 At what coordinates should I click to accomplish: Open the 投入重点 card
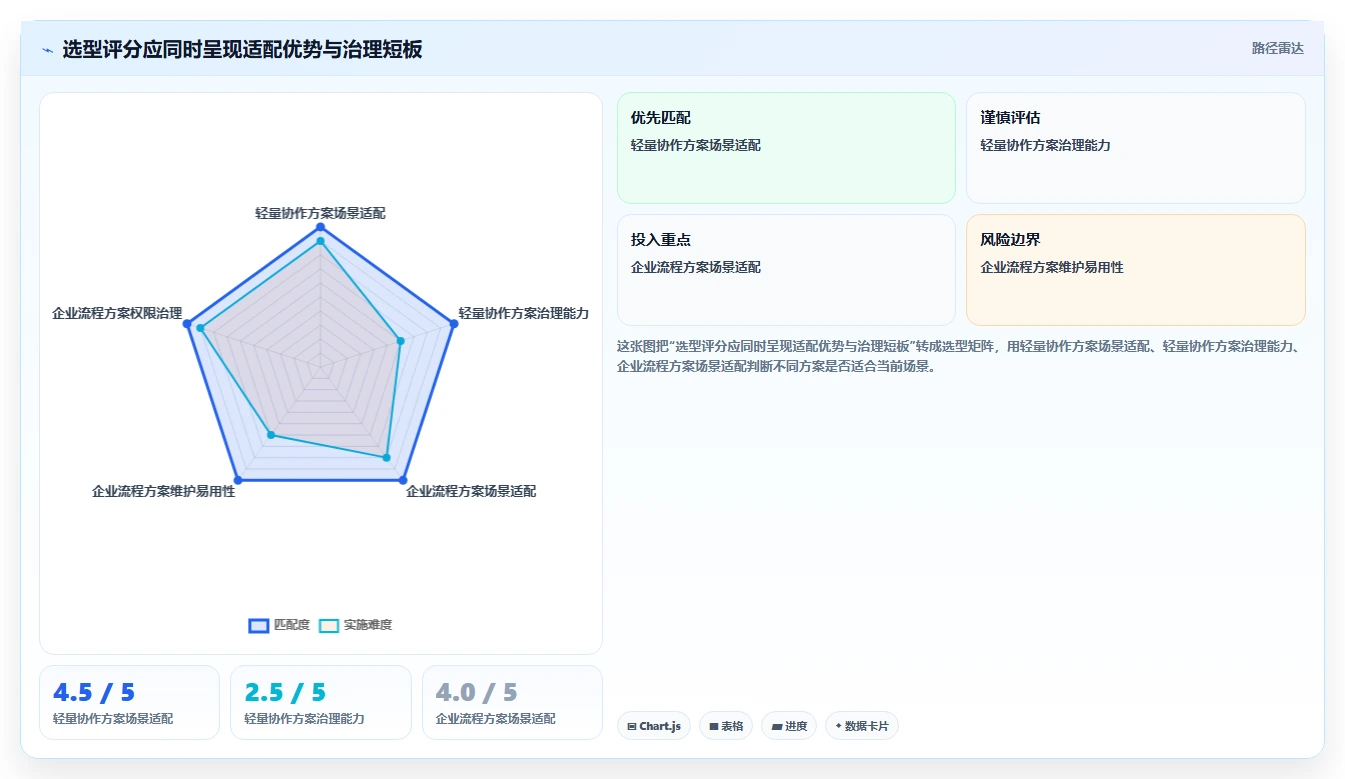tap(786, 270)
